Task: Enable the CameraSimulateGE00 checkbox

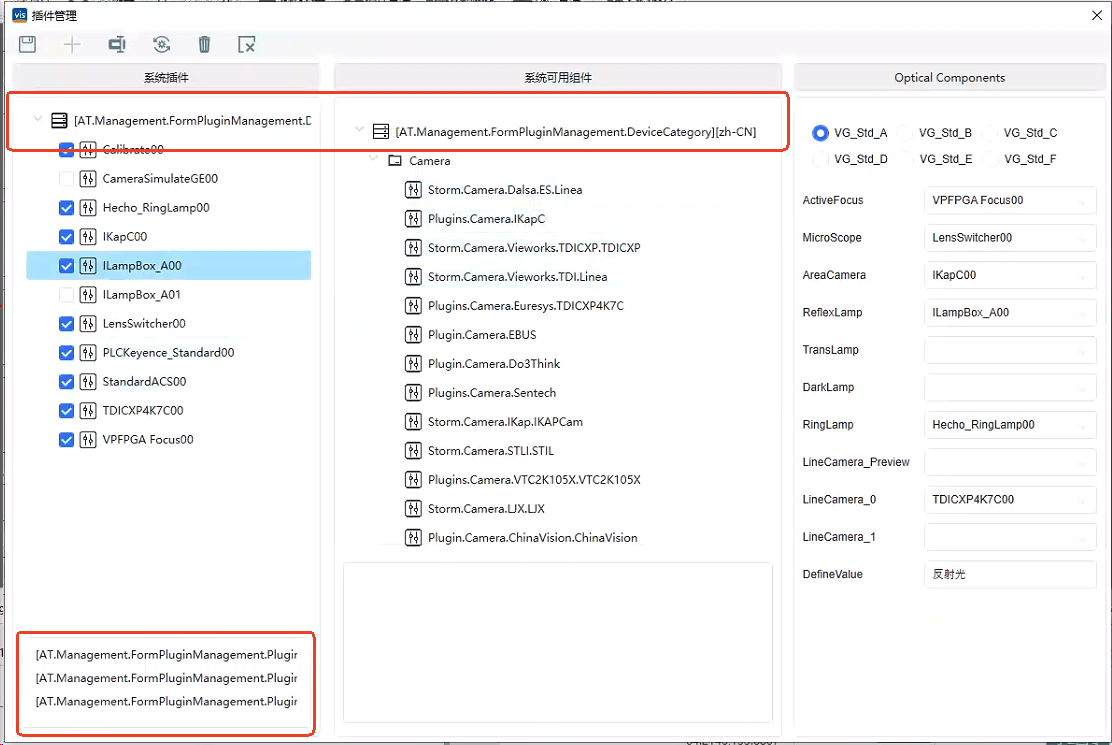Action: pyautogui.click(x=67, y=179)
